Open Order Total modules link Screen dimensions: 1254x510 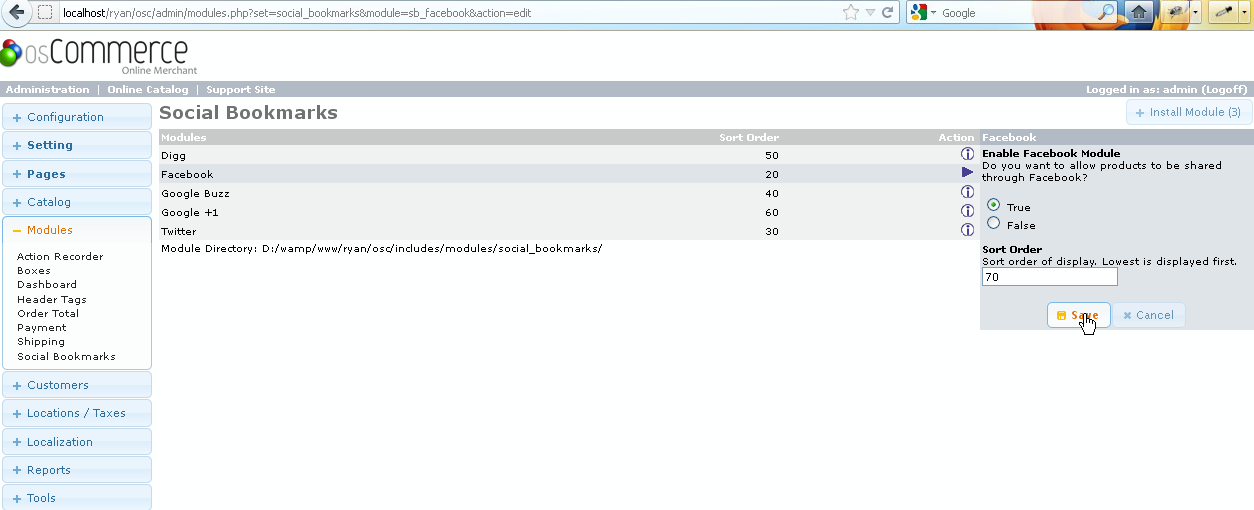[x=48, y=313]
